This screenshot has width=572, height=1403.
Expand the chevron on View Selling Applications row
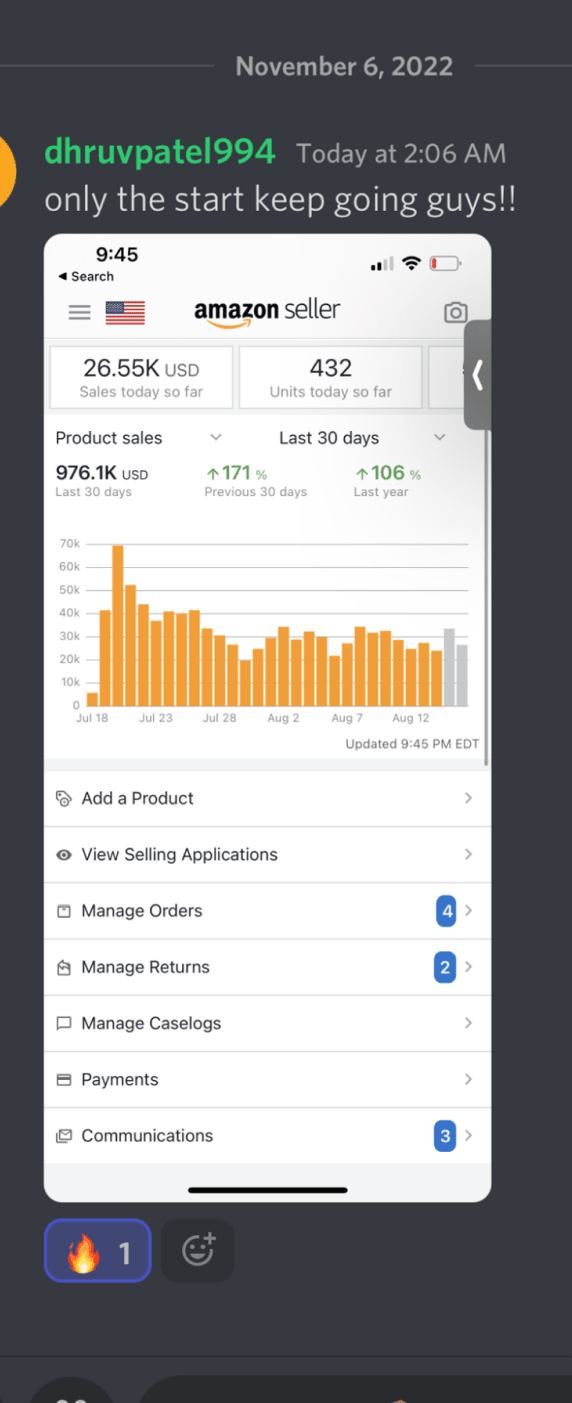[469, 855]
